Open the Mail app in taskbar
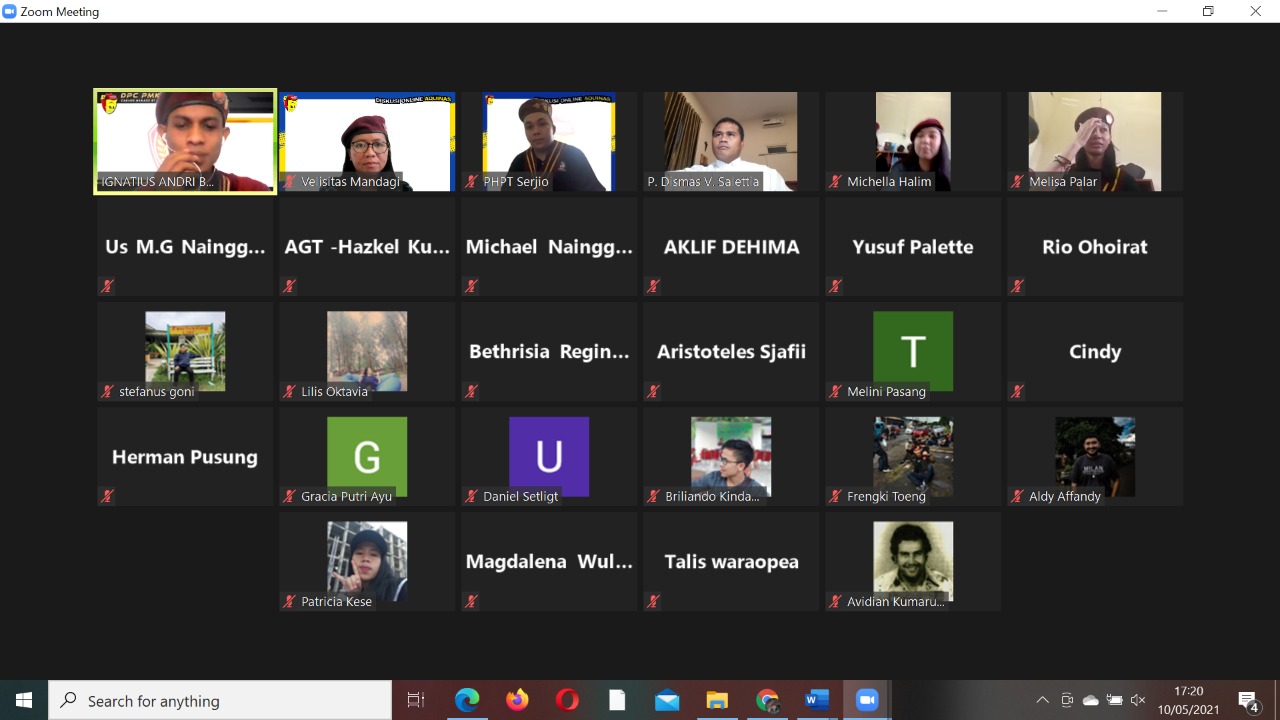This screenshot has height=720, width=1280. (x=667, y=701)
